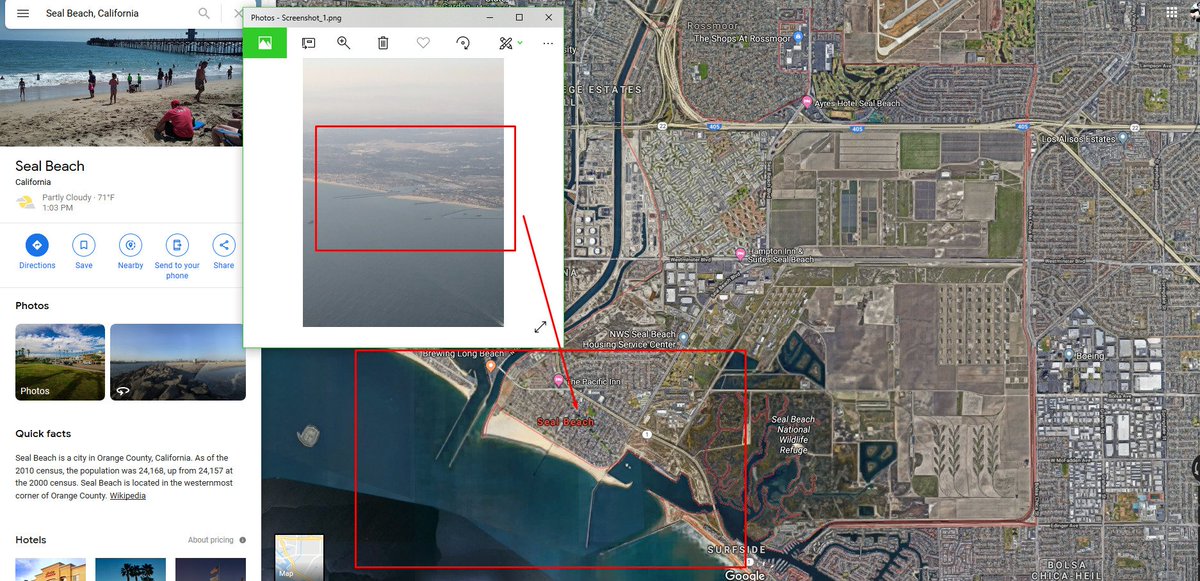Open the Wikipedia link in Quick facts

point(128,496)
